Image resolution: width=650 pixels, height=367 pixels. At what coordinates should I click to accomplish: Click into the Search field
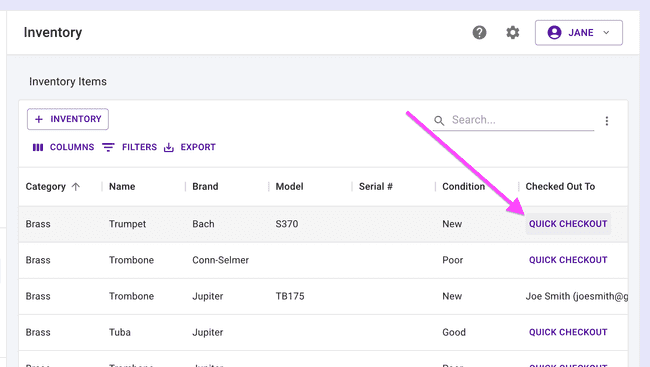(522, 120)
